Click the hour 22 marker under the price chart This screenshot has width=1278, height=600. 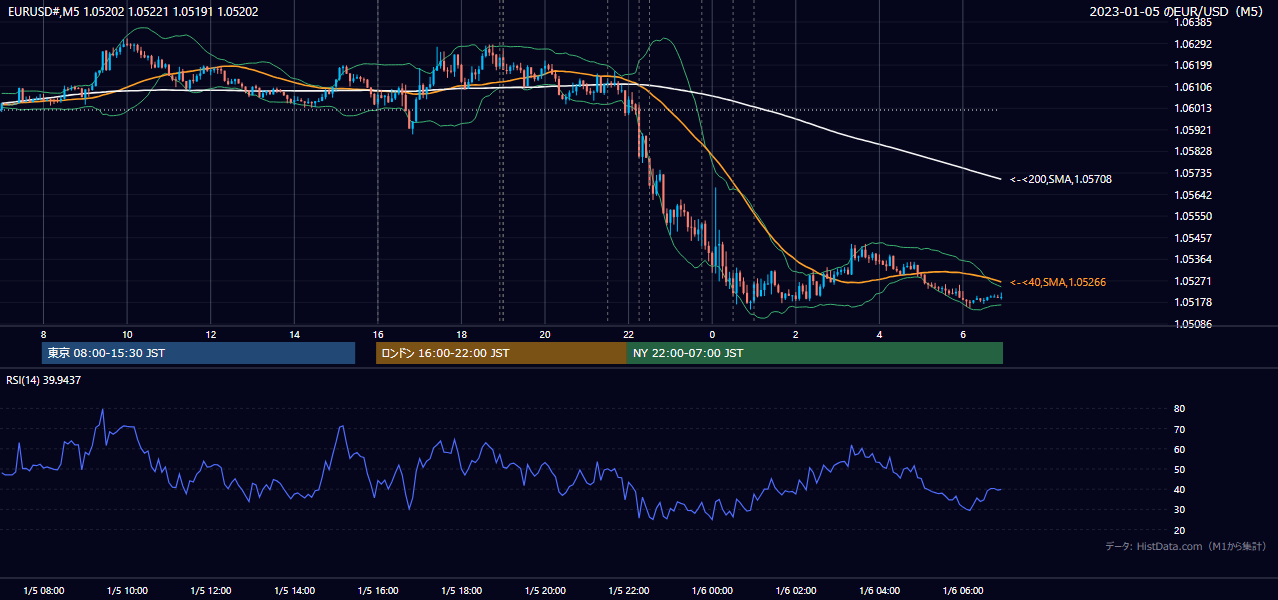pos(628,334)
